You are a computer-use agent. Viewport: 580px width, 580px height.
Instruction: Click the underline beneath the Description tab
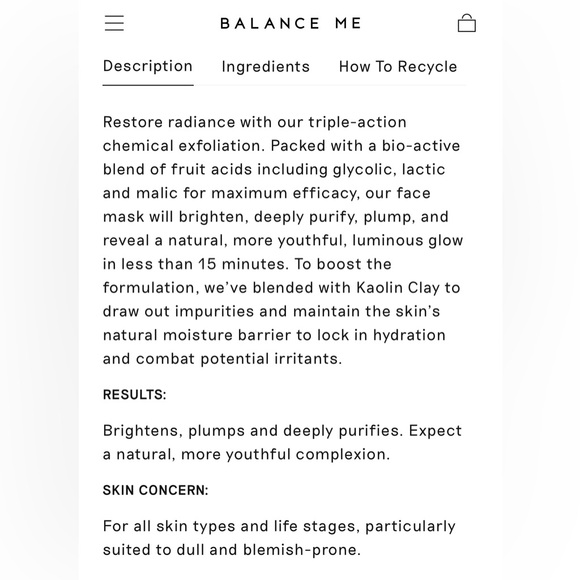pyautogui.click(x=148, y=85)
